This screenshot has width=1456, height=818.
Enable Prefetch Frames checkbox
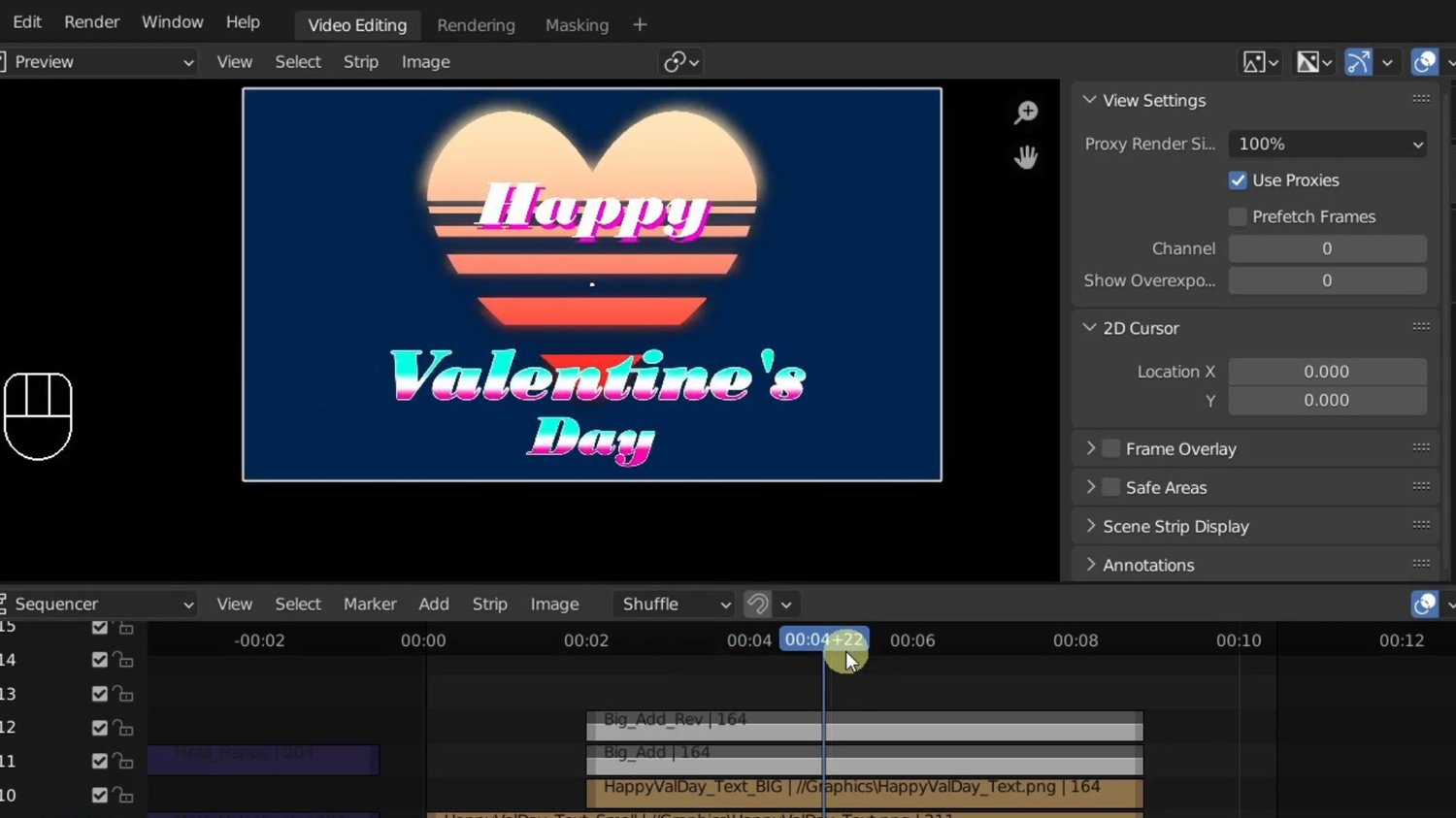click(1238, 216)
